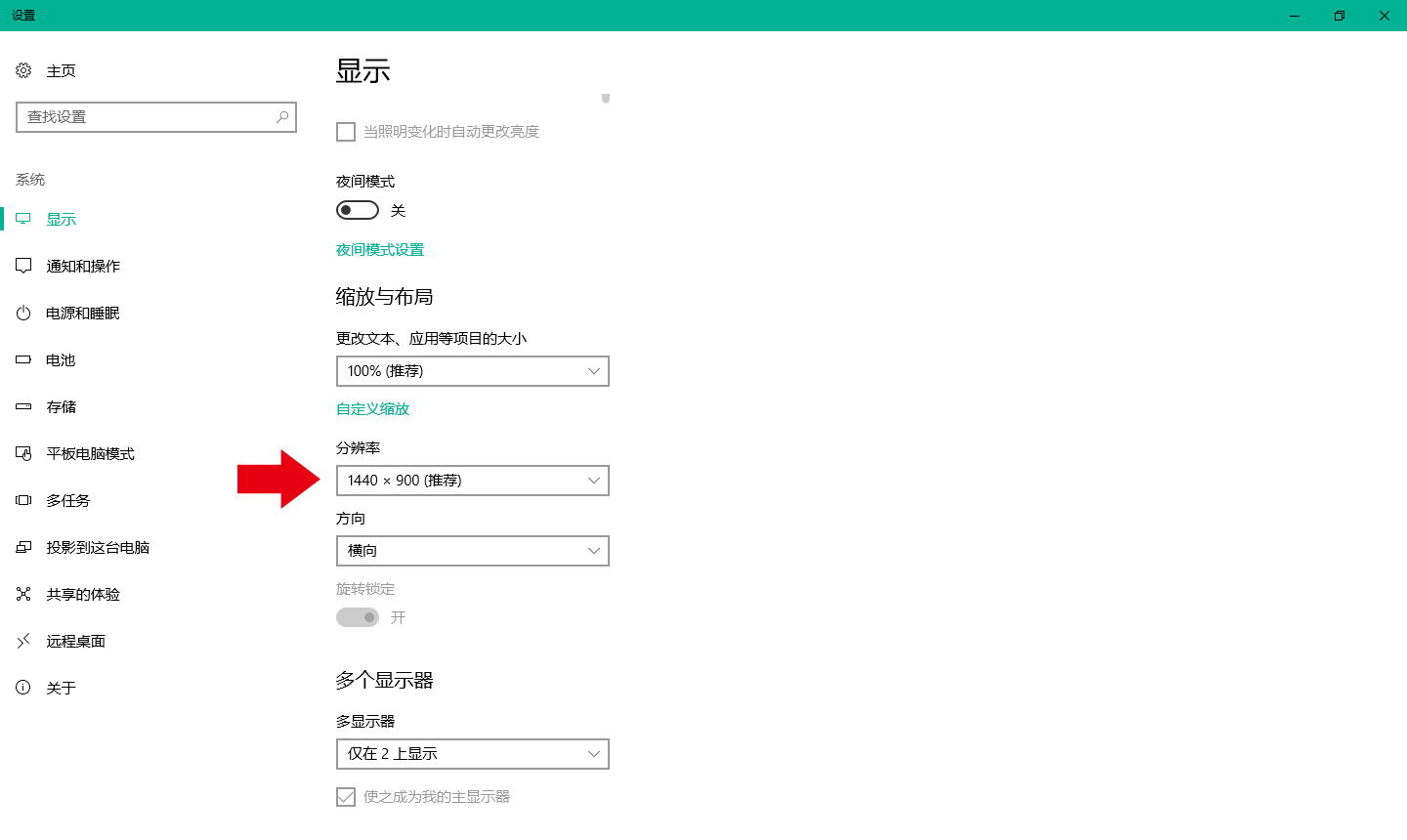Open Display settings via the monitor icon
The height and width of the screenshot is (840, 1407).
pyautogui.click(x=23, y=219)
